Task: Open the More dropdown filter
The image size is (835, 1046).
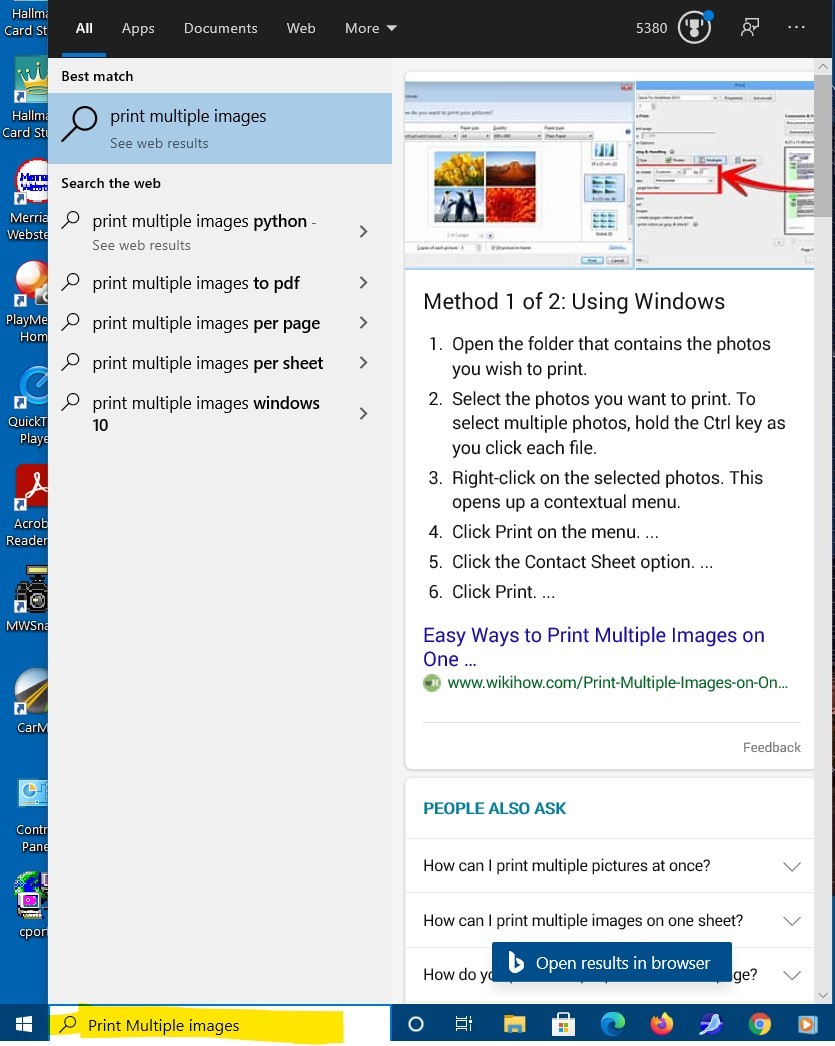Action: tap(370, 28)
